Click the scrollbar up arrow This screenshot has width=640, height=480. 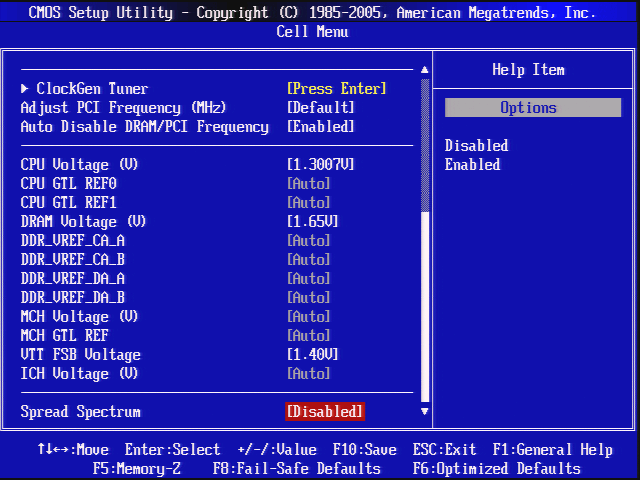click(x=424, y=70)
